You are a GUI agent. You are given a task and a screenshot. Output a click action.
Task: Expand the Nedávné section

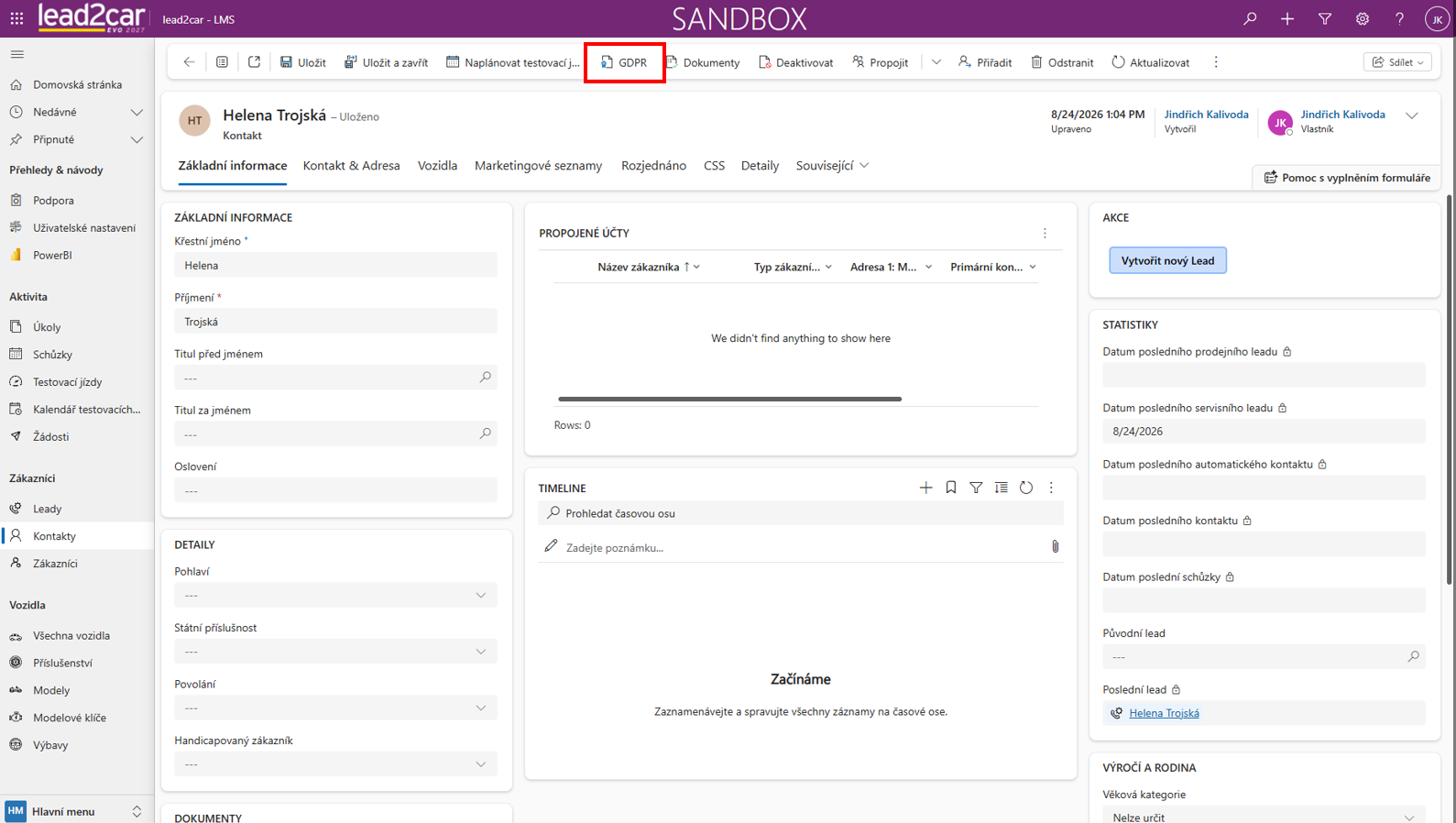[x=137, y=112]
